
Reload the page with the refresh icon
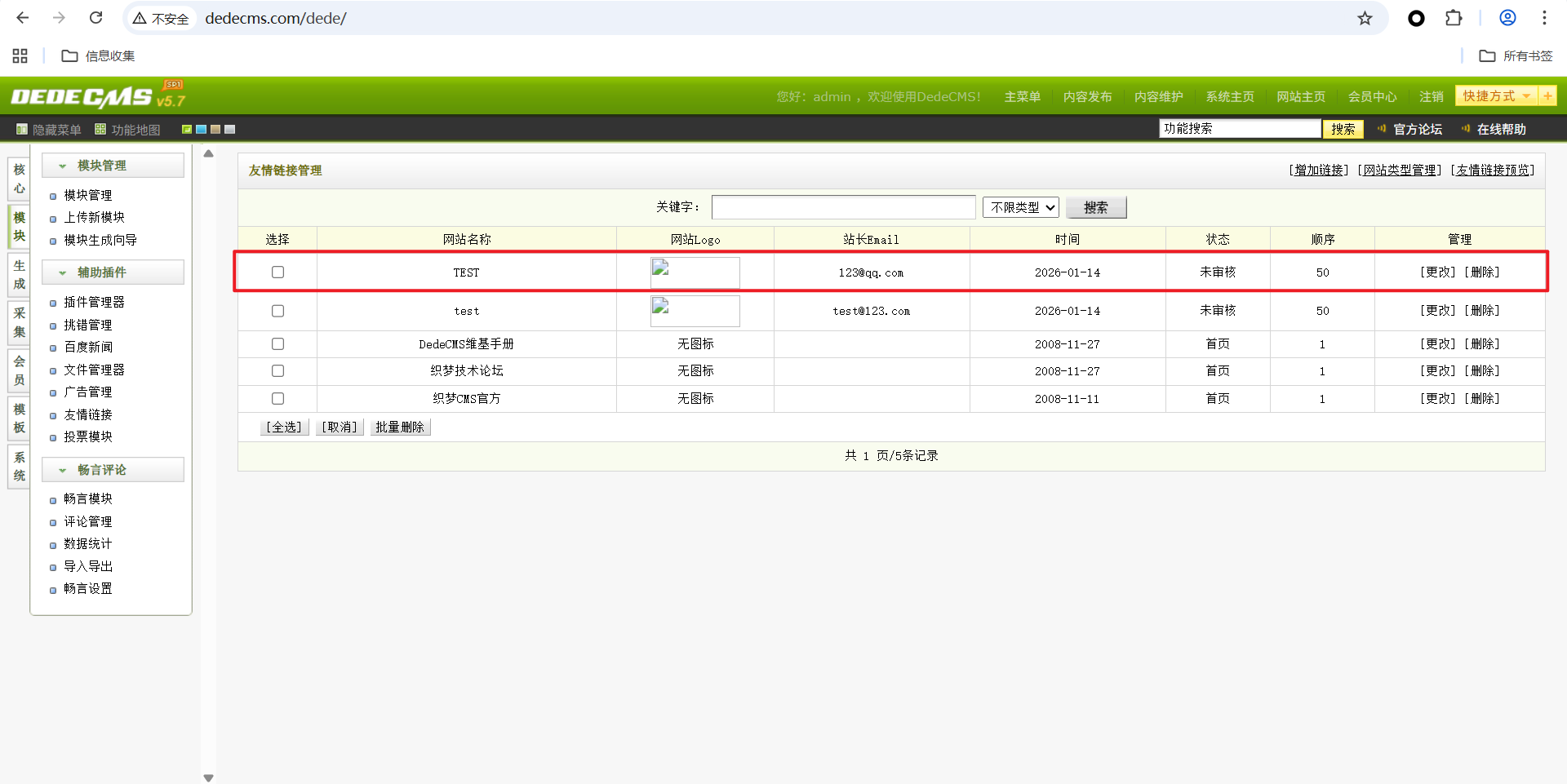(x=95, y=18)
